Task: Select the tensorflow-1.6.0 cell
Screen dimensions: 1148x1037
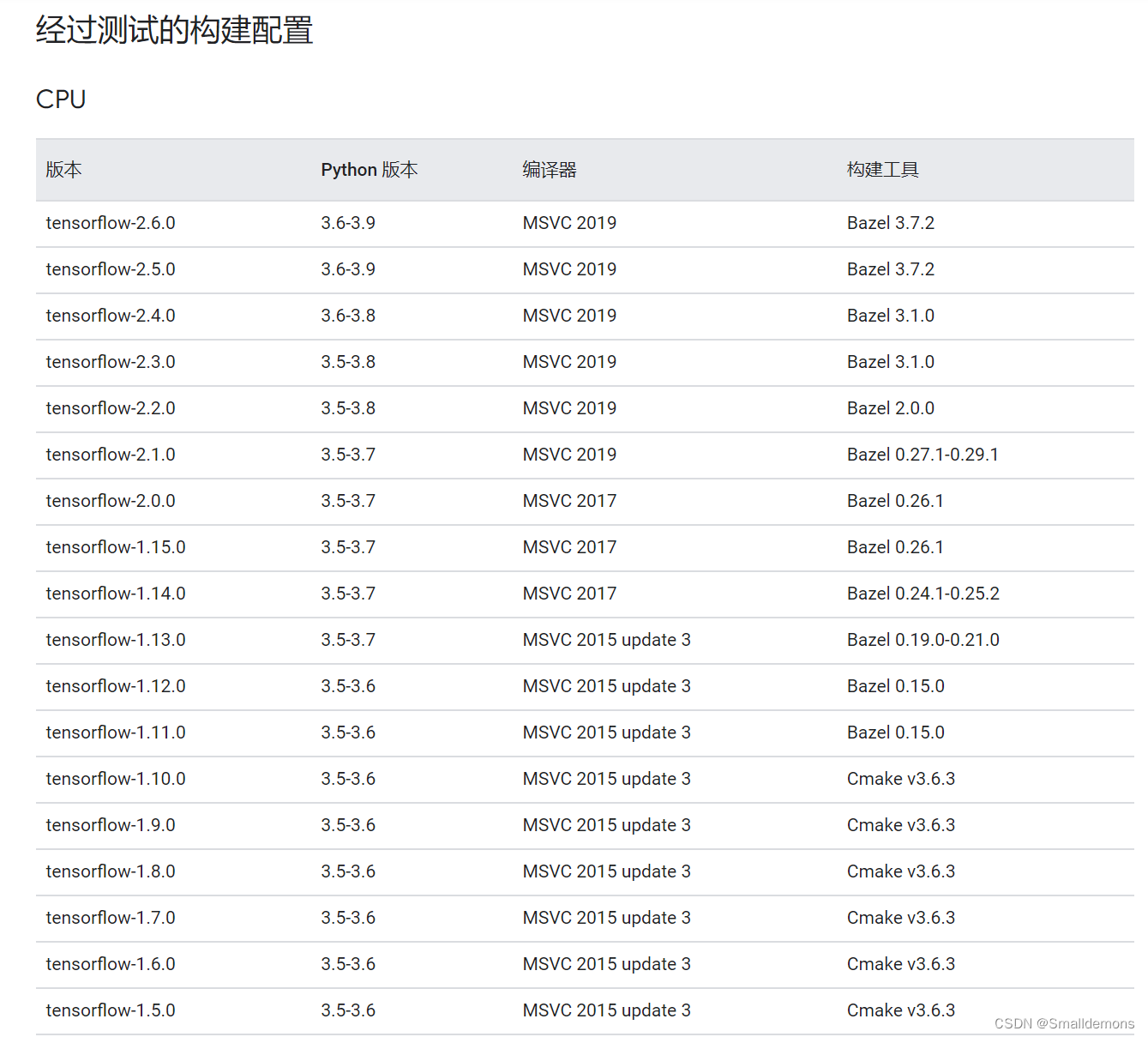Action: [111, 964]
